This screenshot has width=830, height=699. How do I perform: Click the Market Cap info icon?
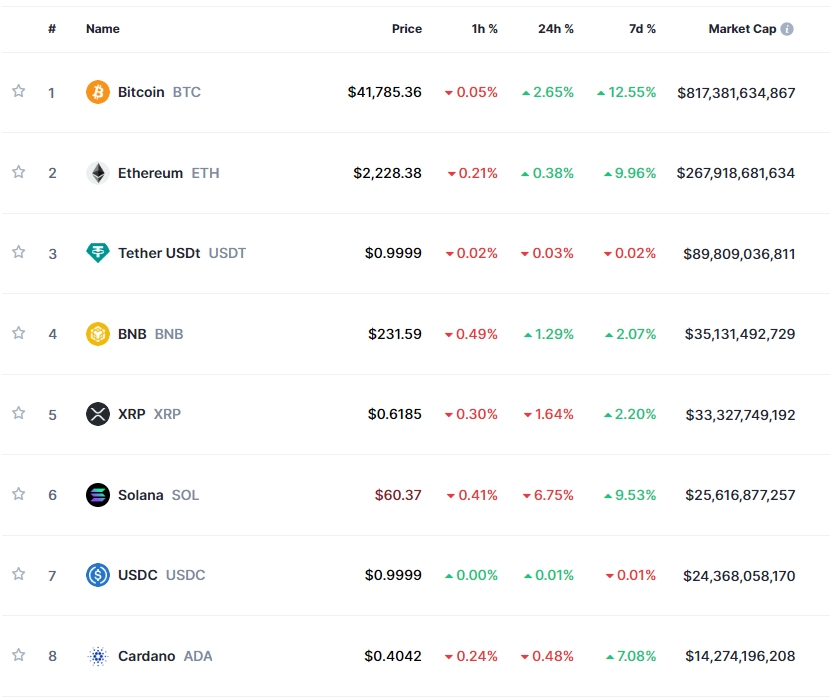(x=787, y=29)
